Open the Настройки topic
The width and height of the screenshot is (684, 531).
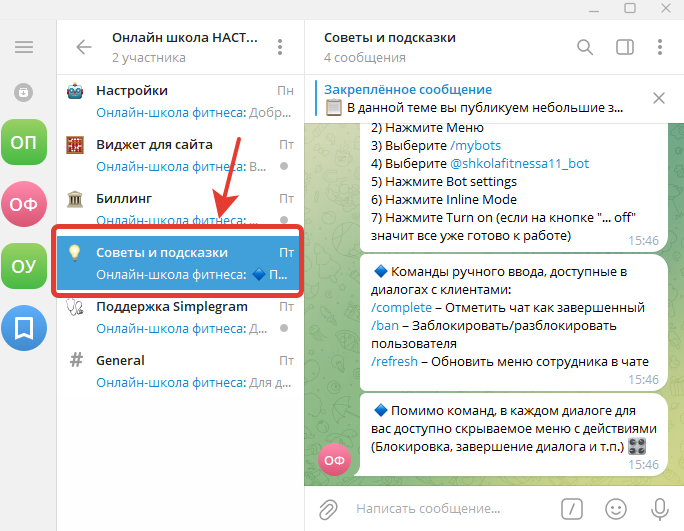coord(180,101)
